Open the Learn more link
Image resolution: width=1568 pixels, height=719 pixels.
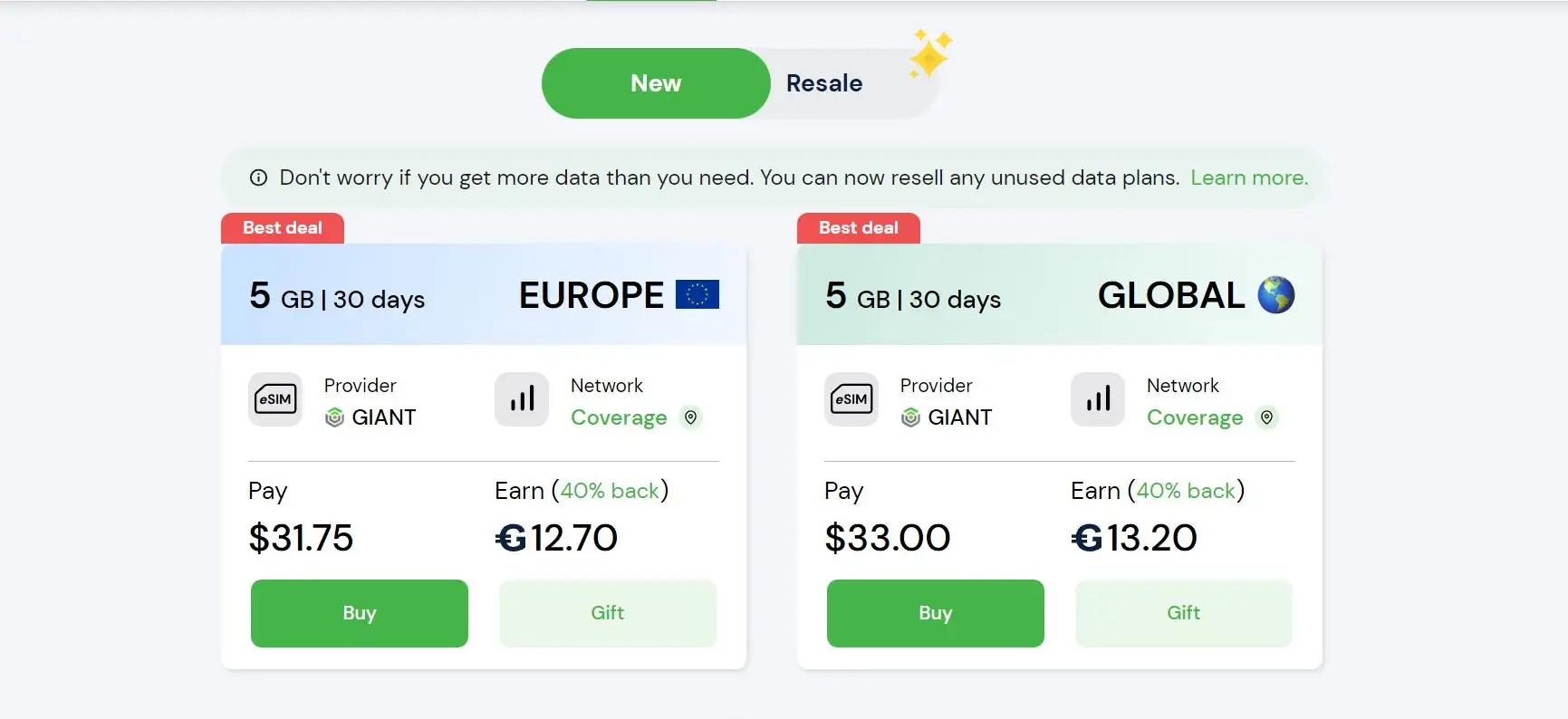[1249, 177]
